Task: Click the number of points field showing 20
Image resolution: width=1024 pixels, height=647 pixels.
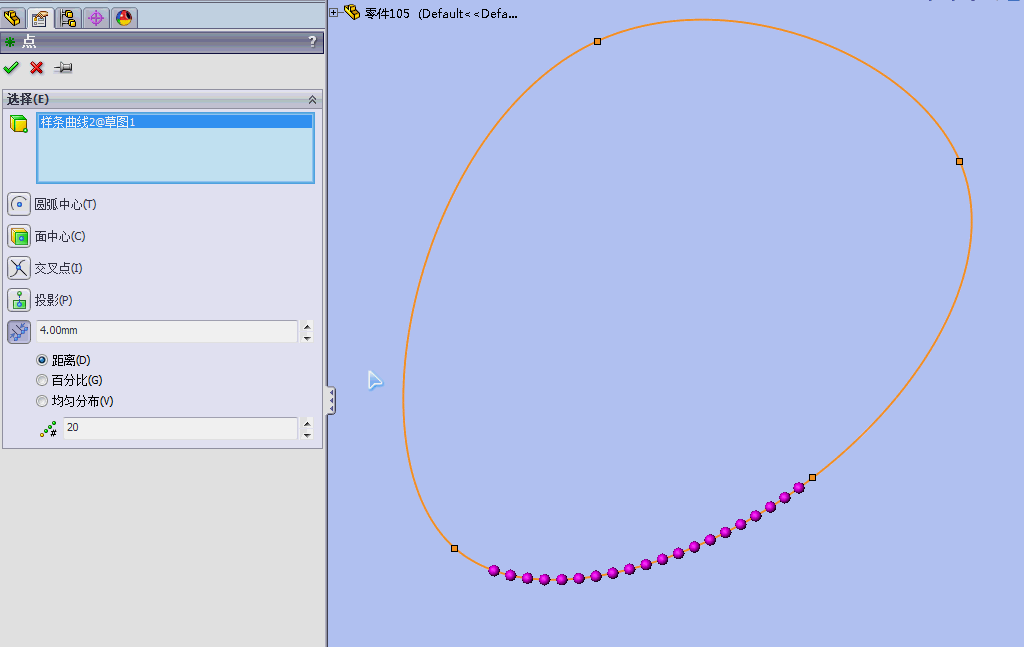Action: point(180,428)
